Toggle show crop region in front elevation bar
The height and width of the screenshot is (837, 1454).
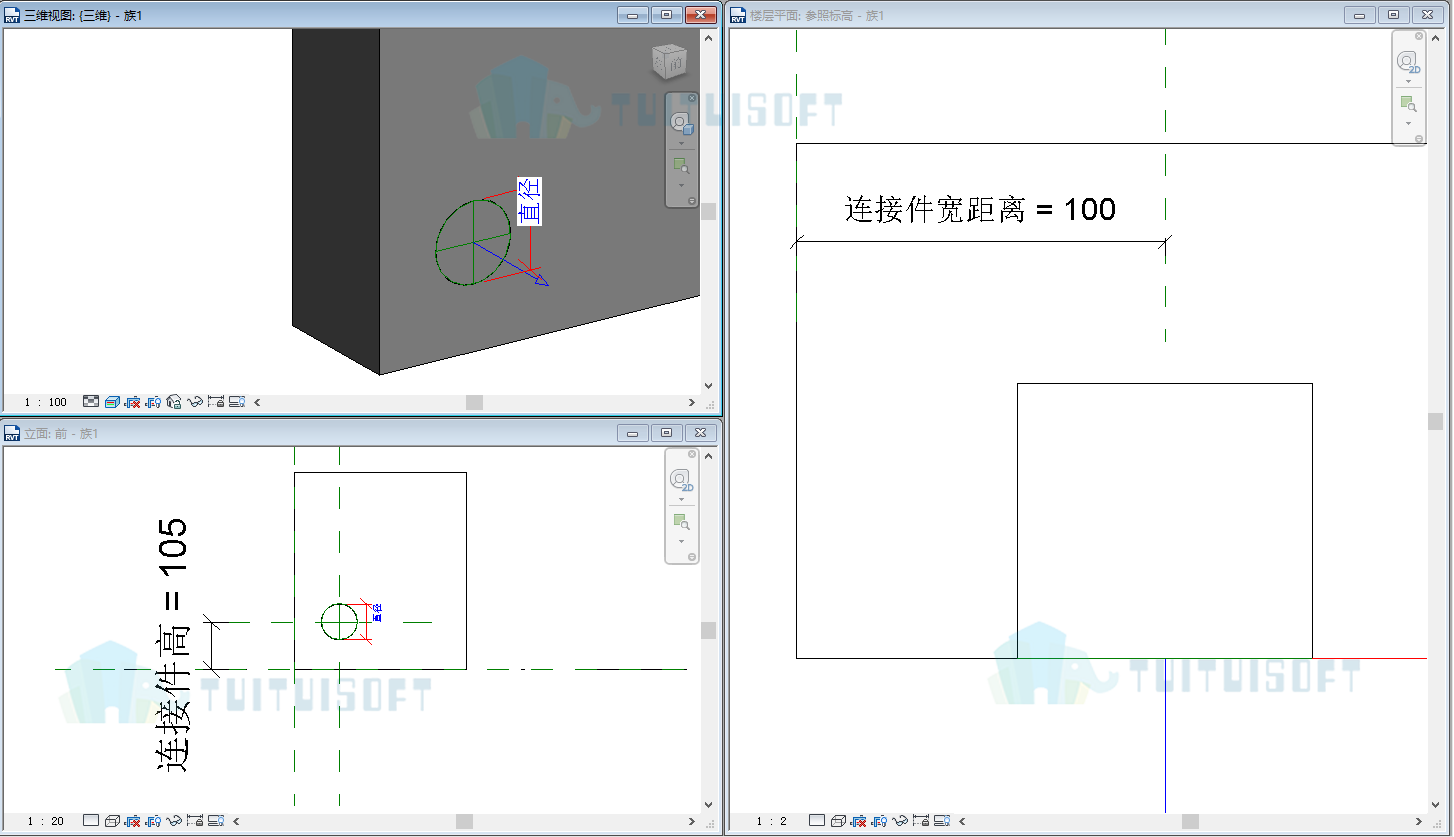pyautogui.click(x=153, y=821)
